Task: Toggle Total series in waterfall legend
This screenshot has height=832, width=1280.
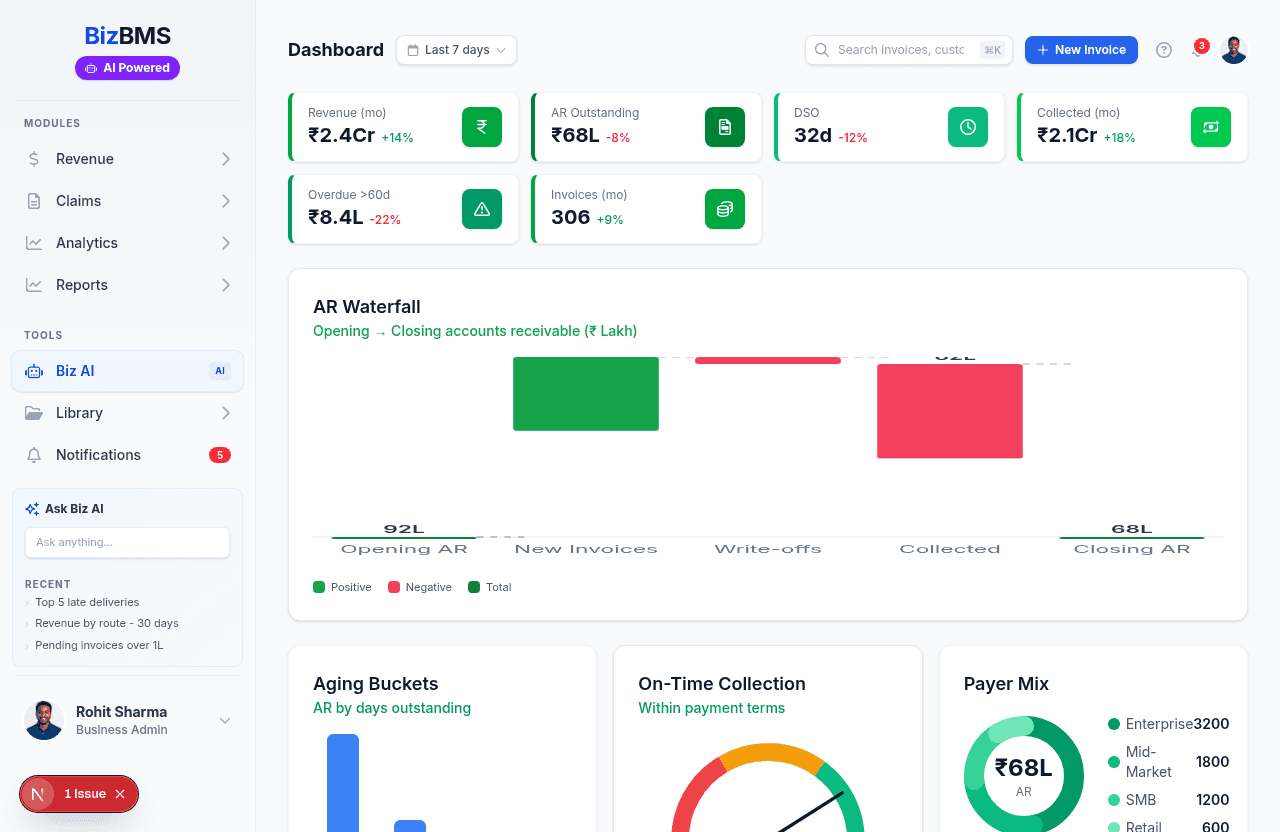Action: [489, 587]
